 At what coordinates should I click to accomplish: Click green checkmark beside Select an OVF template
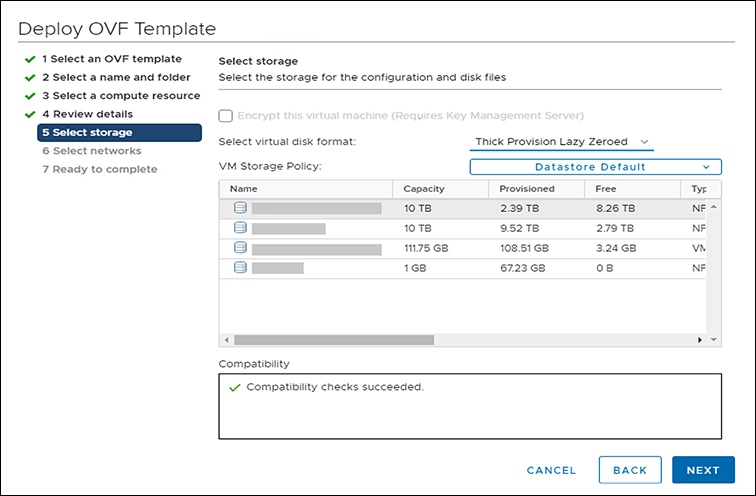click(30, 59)
